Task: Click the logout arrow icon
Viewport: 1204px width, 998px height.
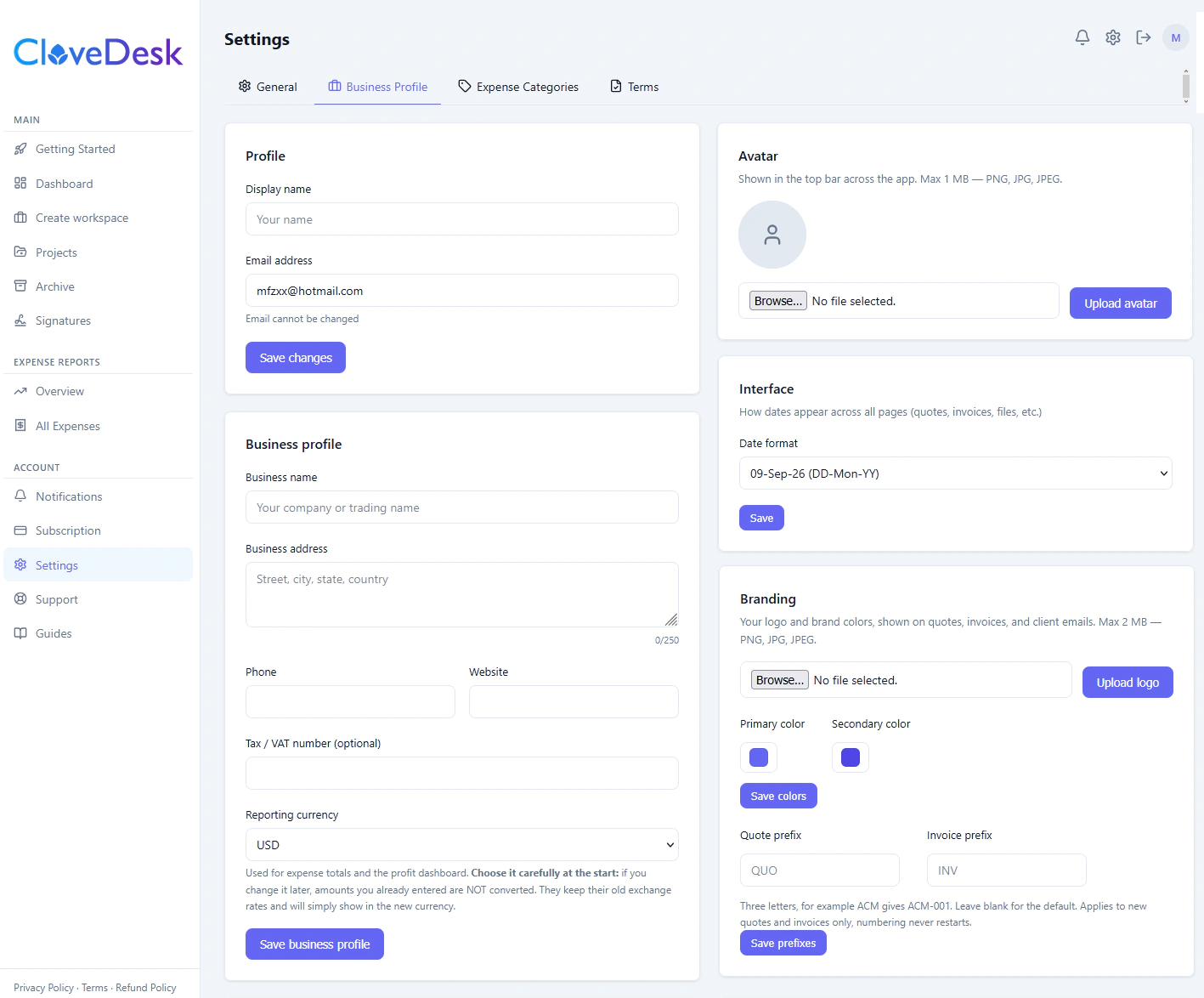Action: click(1144, 37)
